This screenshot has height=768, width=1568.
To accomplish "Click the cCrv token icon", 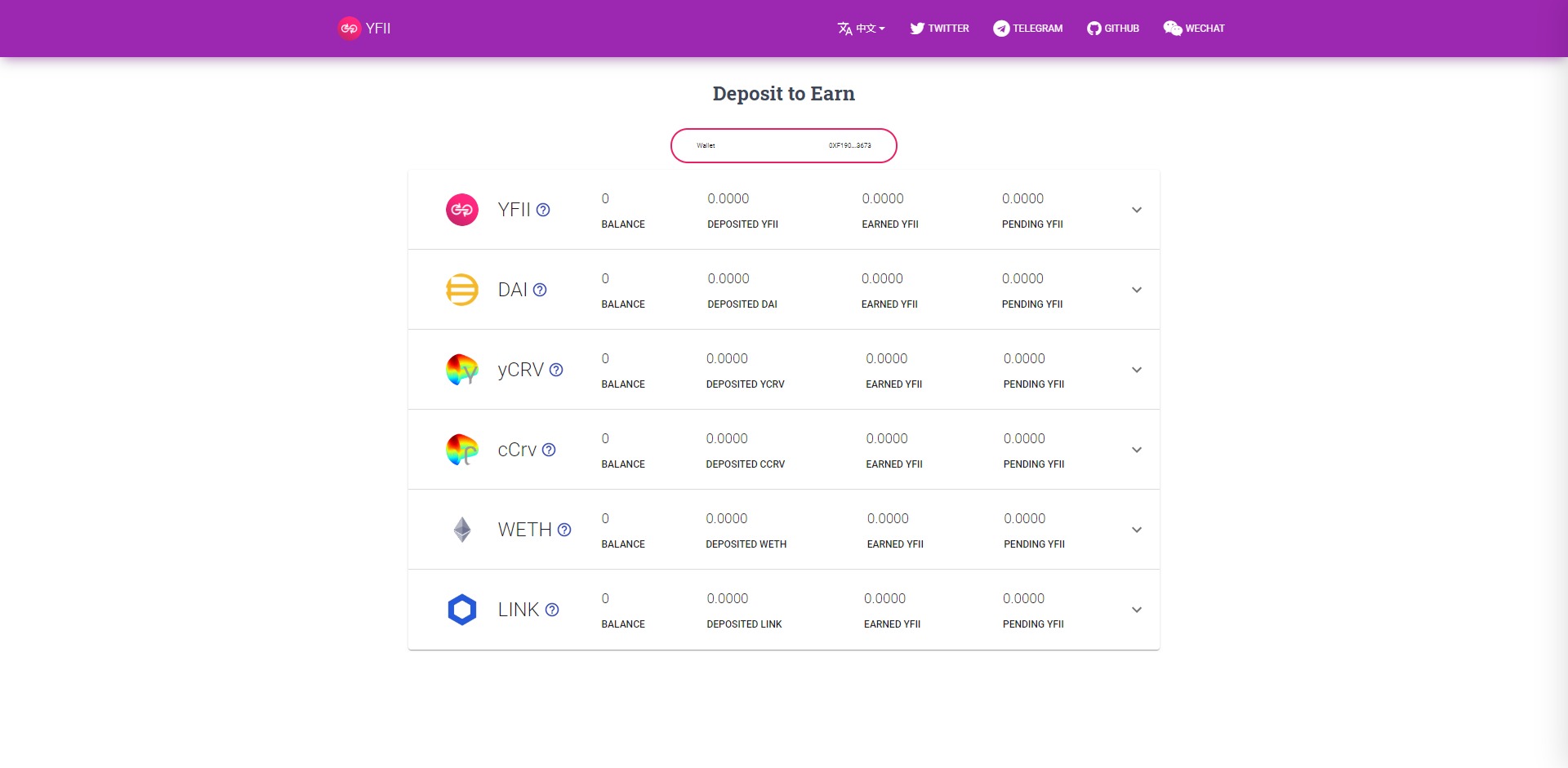I will [462, 450].
